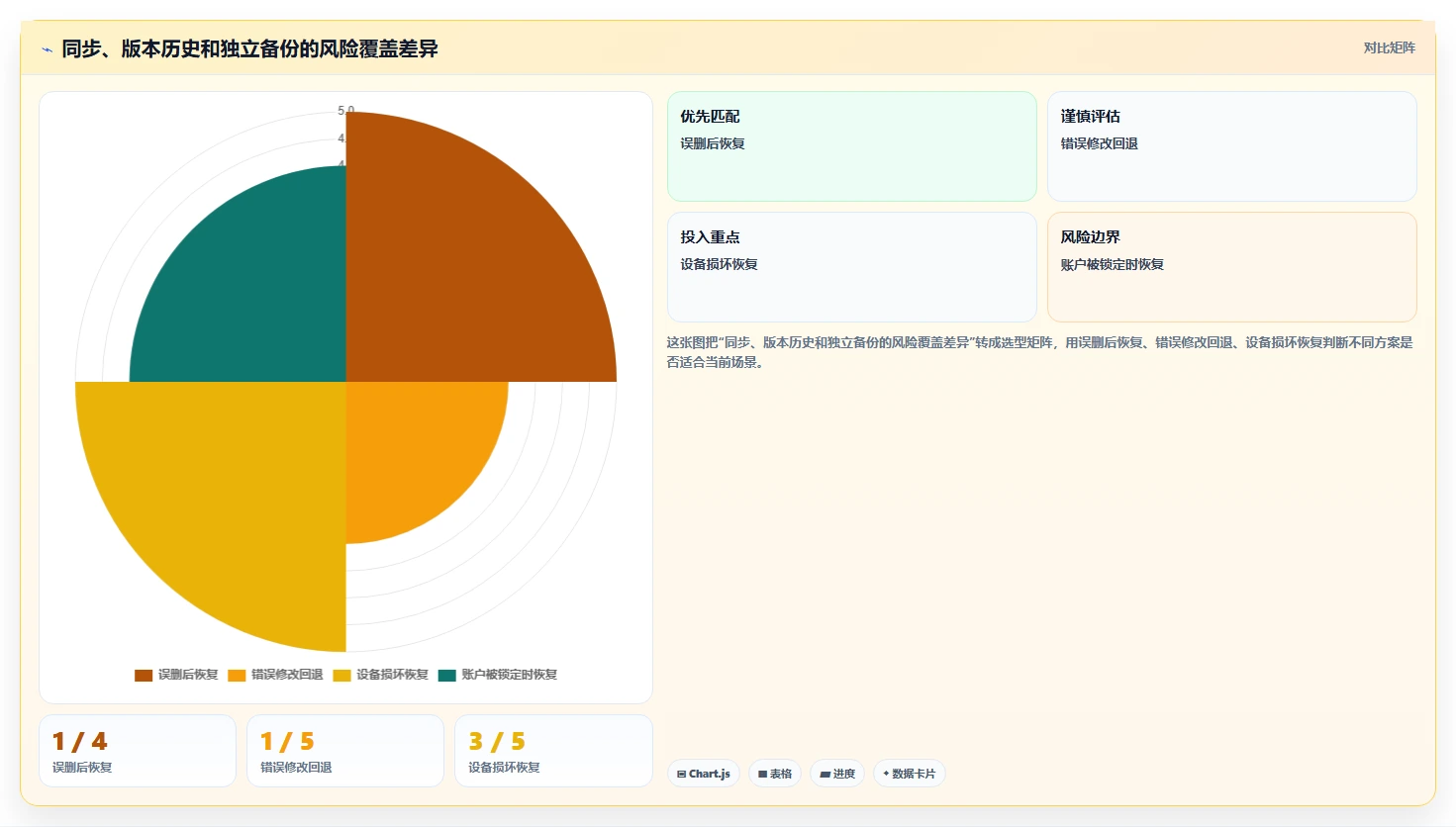
Task: Open the 风险边界 card
Action: tap(1232, 267)
